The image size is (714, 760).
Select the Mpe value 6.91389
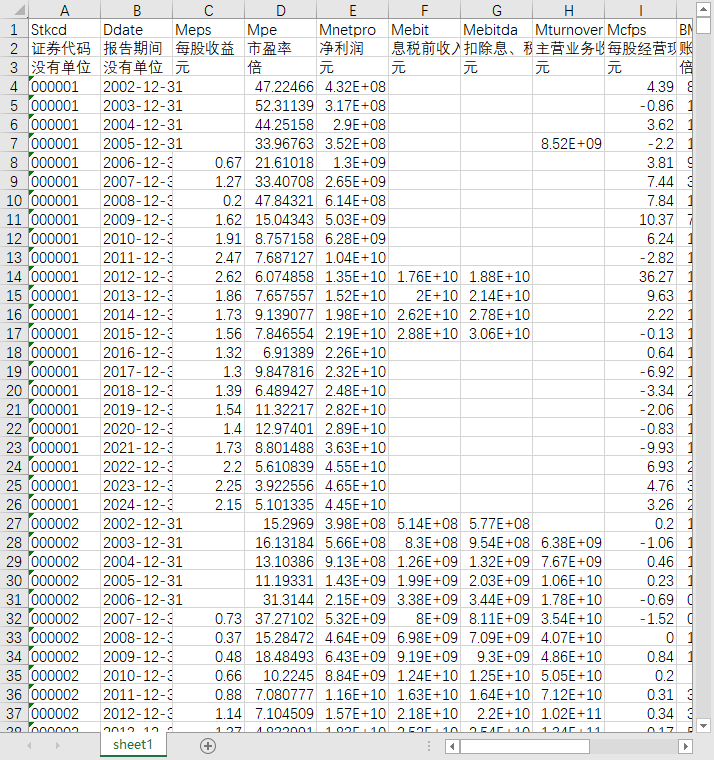pyautogui.click(x=281, y=353)
